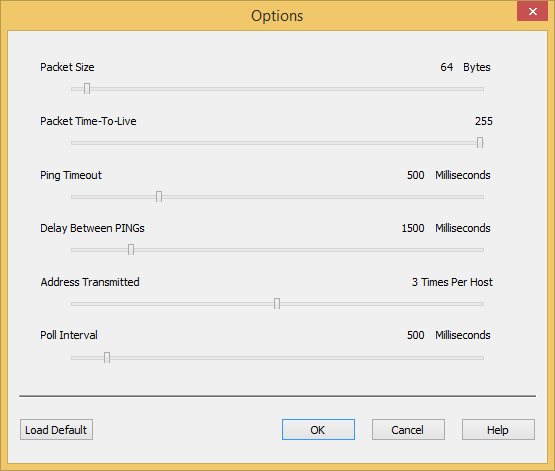This screenshot has width=555, height=471.
Task: Click the 3 Times Per Host value text
Action: coord(452,282)
